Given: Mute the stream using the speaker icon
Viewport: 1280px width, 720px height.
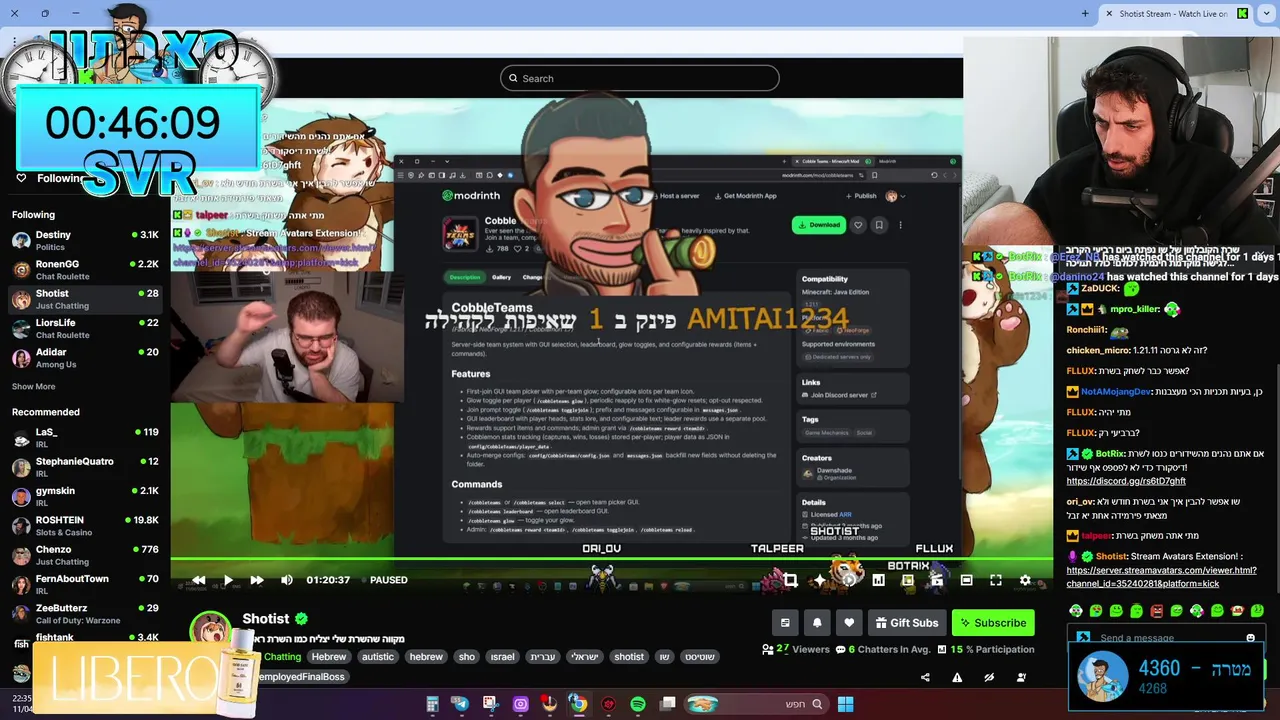Looking at the screenshot, I should click(287, 580).
